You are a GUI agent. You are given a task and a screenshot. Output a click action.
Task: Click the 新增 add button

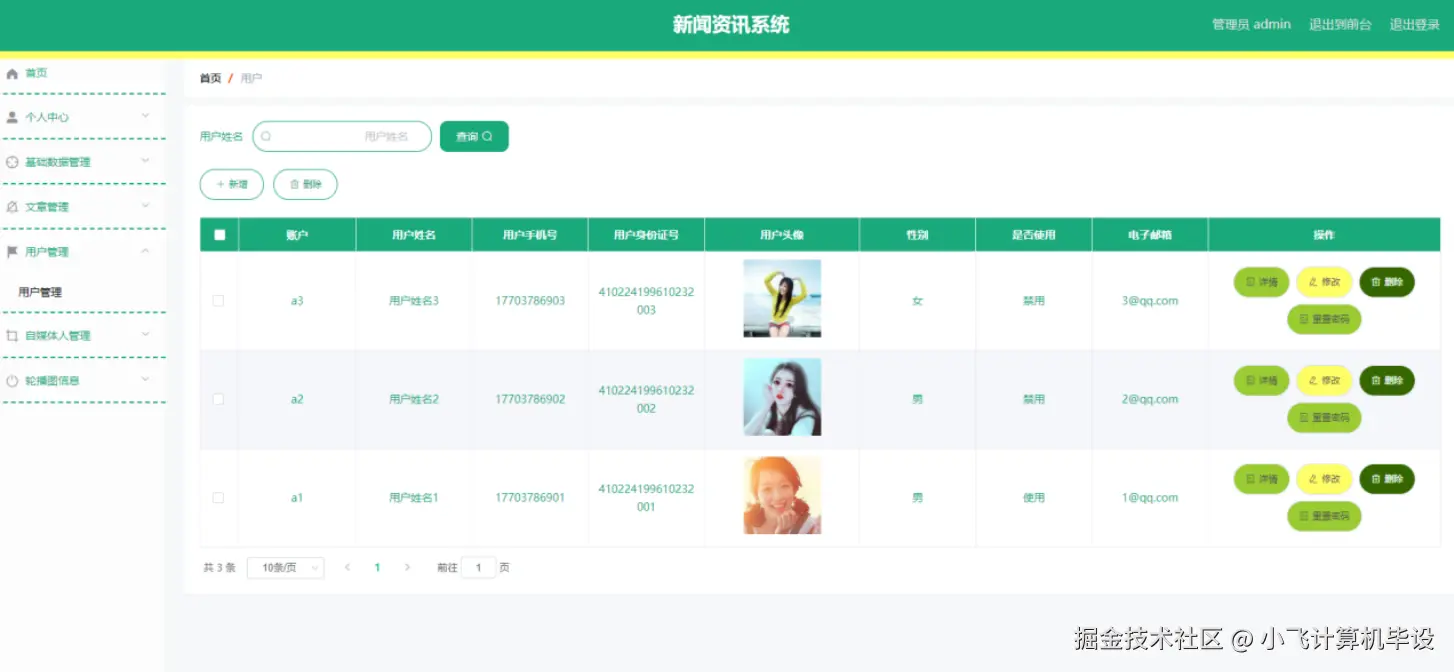coord(232,185)
